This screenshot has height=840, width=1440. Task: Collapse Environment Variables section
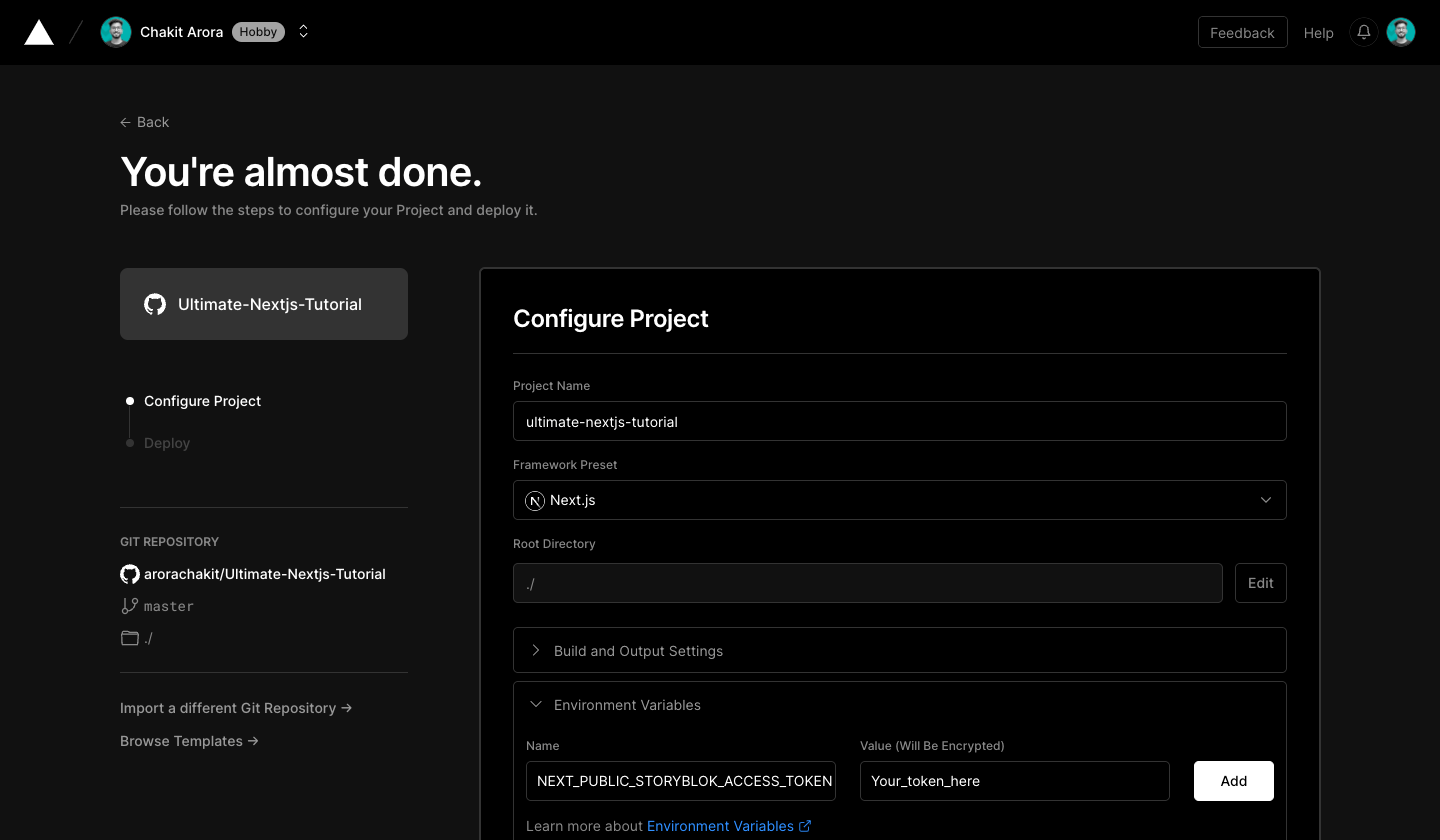click(x=900, y=705)
